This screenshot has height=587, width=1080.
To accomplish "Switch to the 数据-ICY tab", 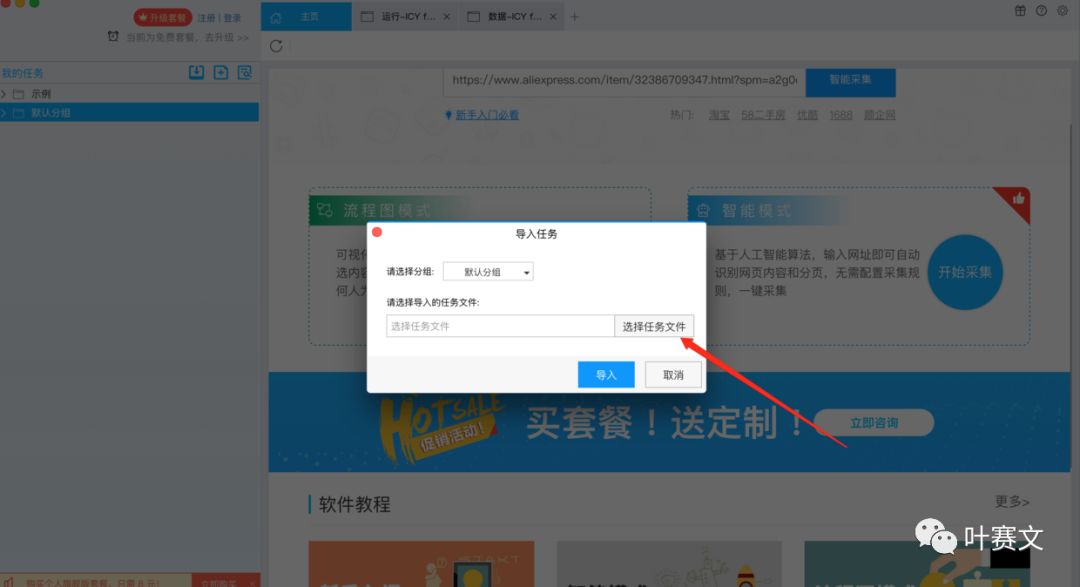I will 512,16.
